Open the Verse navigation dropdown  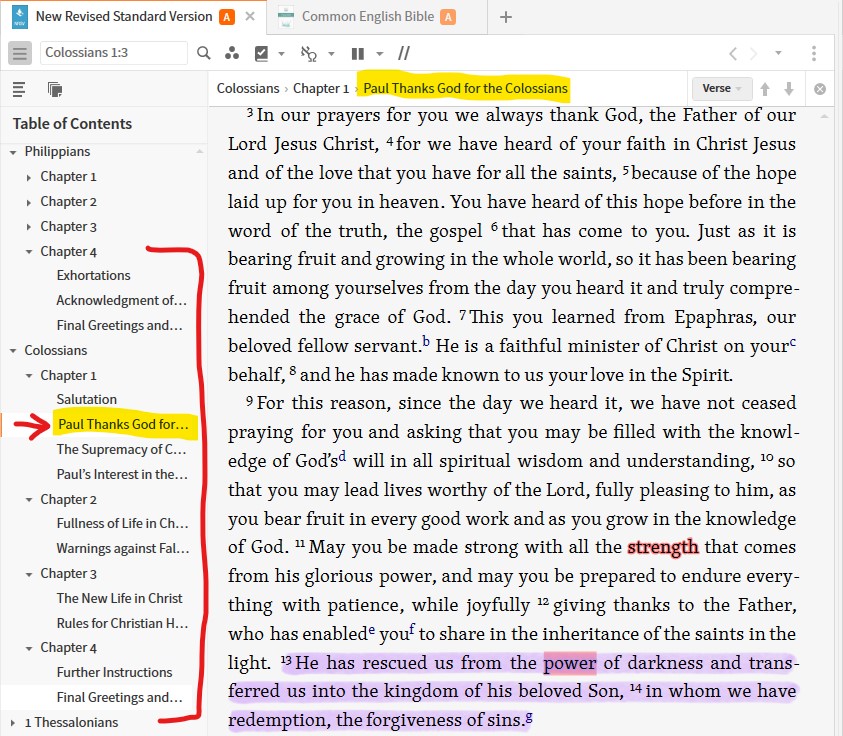click(x=722, y=89)
